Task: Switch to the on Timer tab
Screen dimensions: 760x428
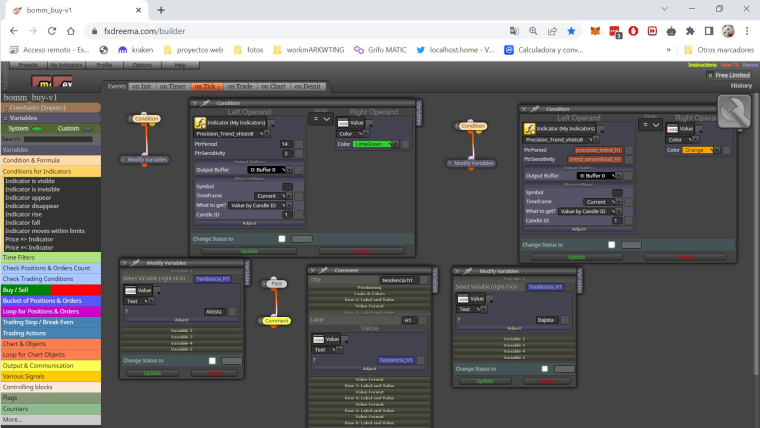Action: pos(173,86)
